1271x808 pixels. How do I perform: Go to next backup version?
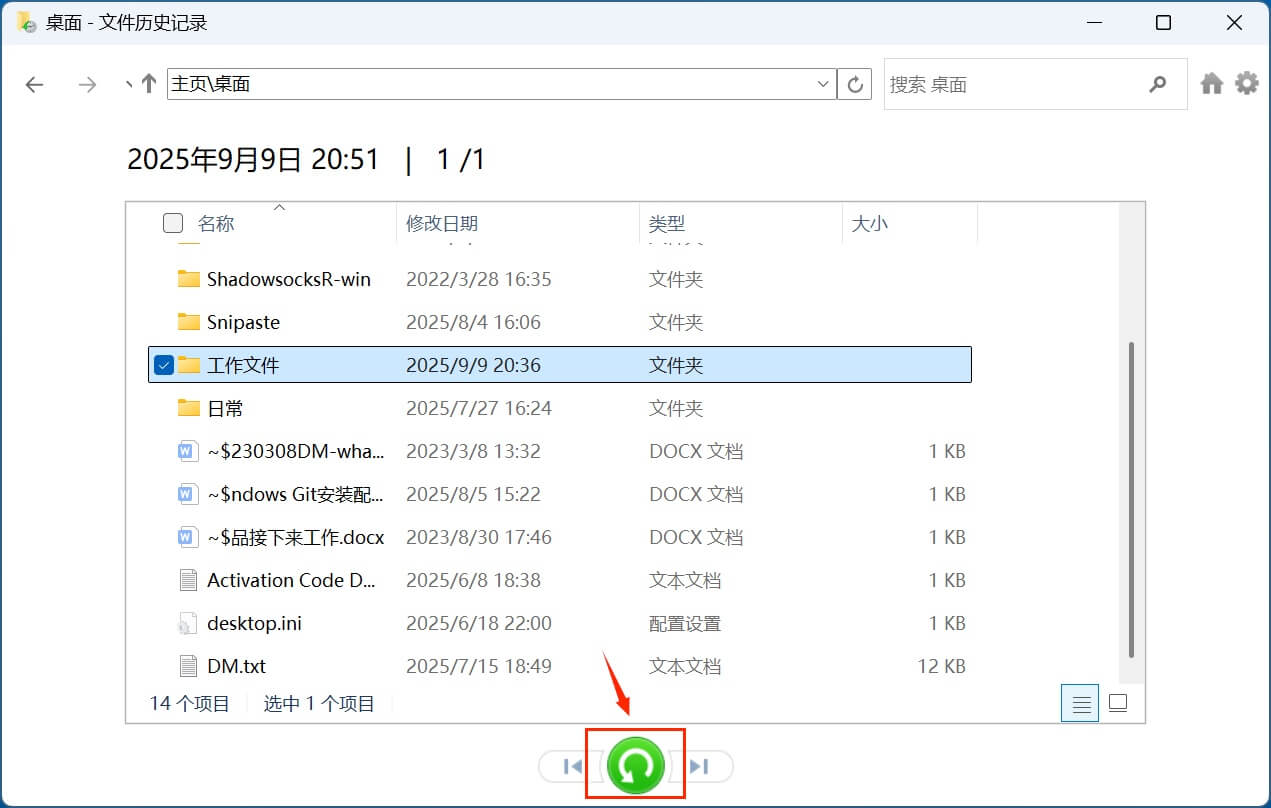(700, 767)
